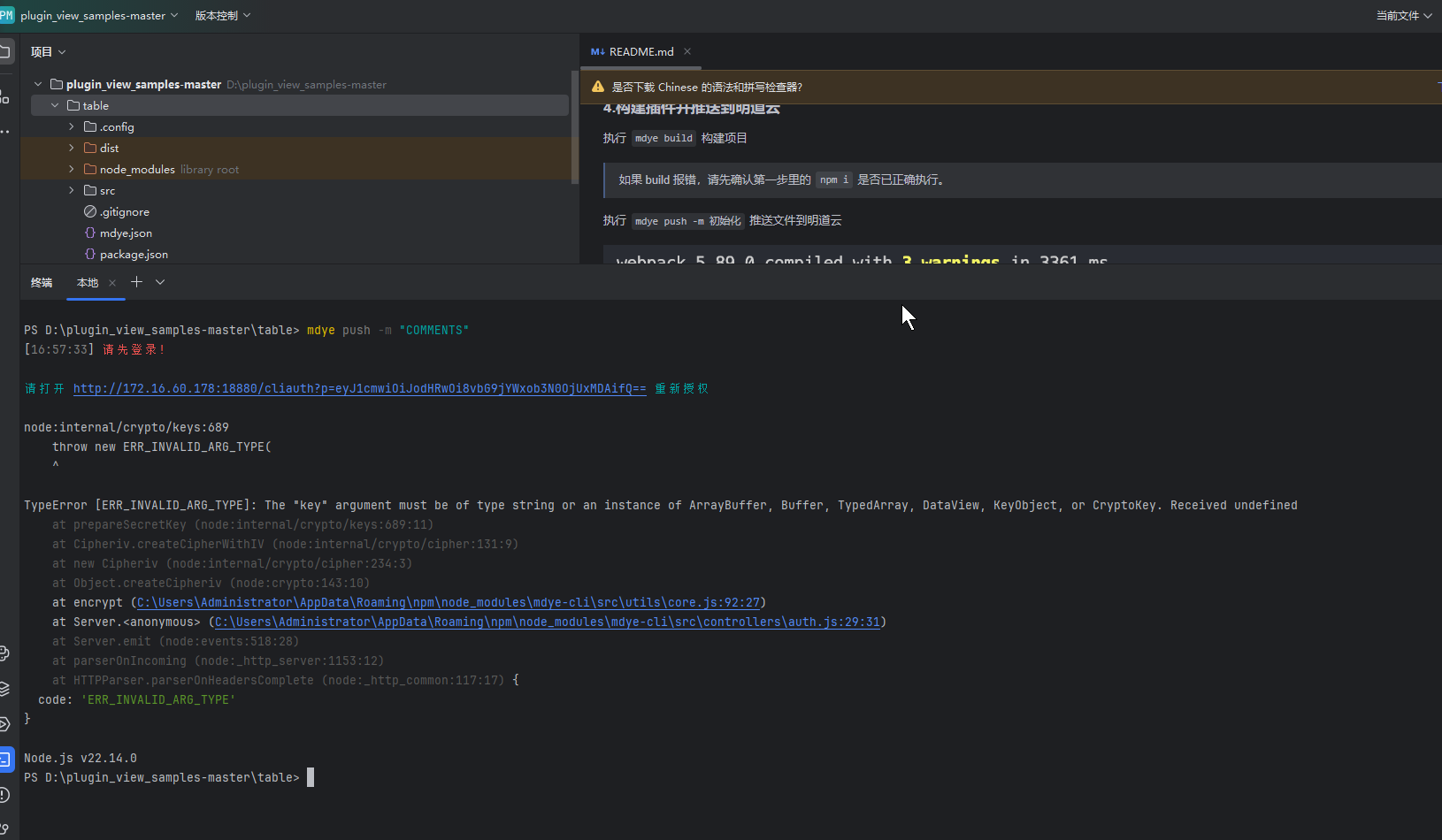Open the Services tool window icon
1442x840 pixels.
(x=4, y=724)
